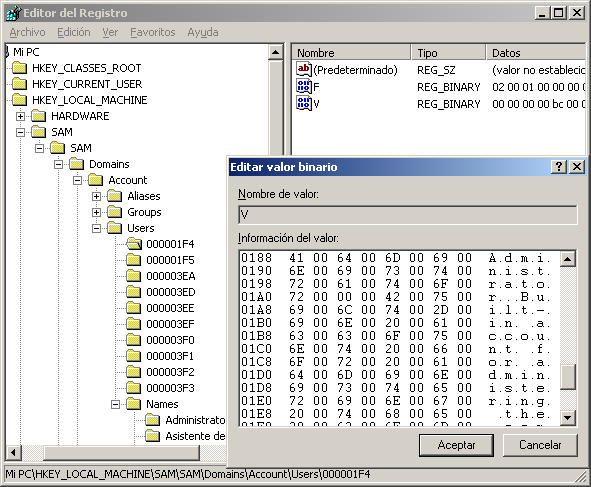Click the folder icon of 000003ED

point(133,292)
